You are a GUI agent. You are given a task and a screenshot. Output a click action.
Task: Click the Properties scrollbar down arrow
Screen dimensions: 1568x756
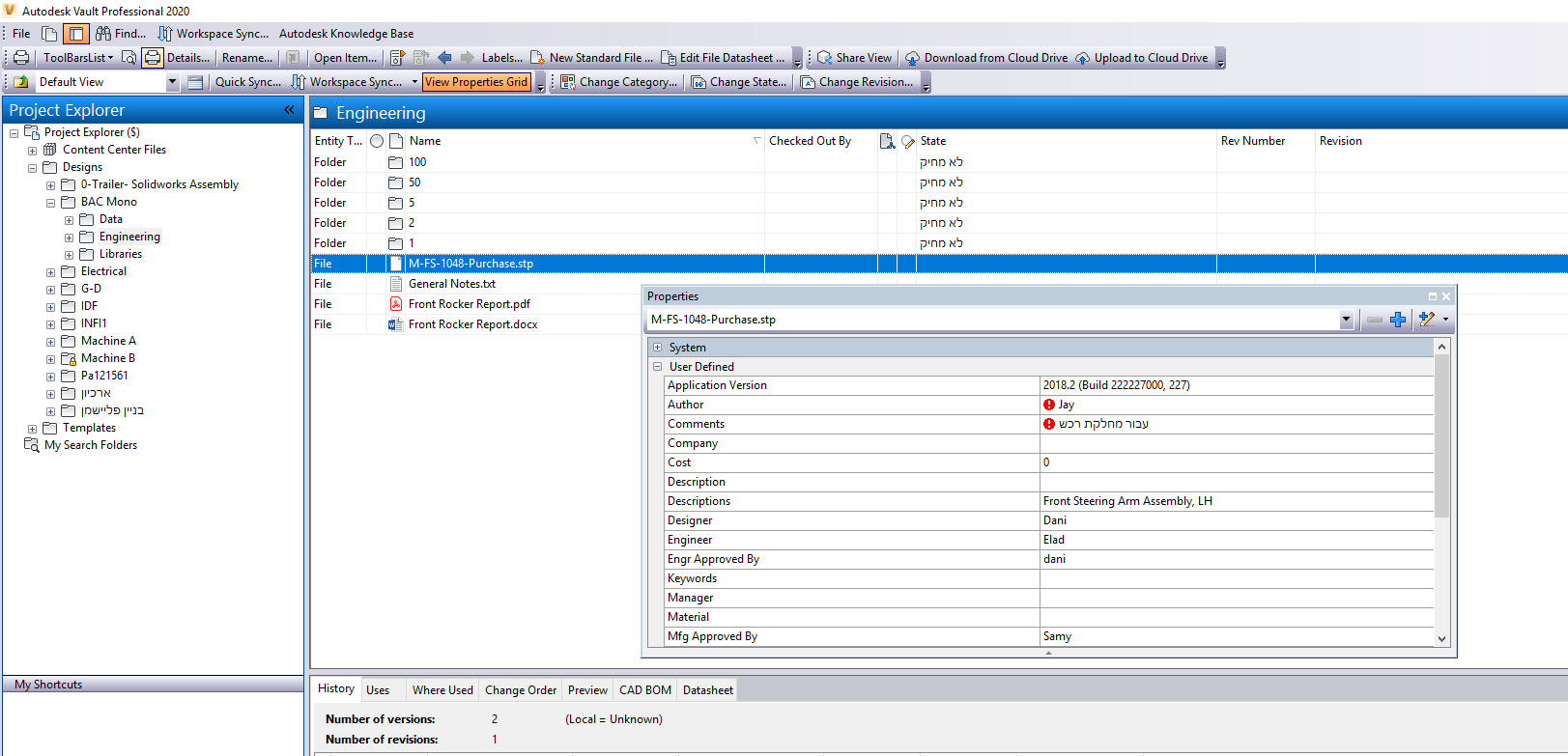(1441, 638)
